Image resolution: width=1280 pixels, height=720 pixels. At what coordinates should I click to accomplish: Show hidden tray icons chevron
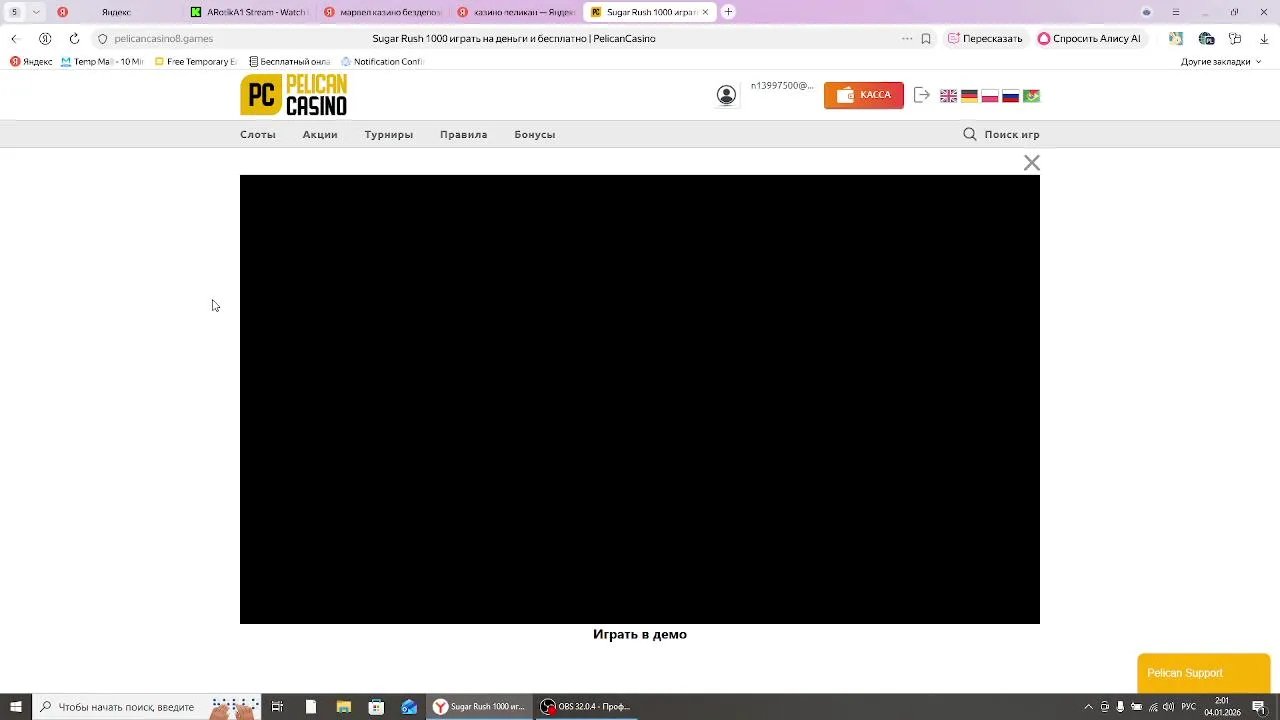[1089, 707]
